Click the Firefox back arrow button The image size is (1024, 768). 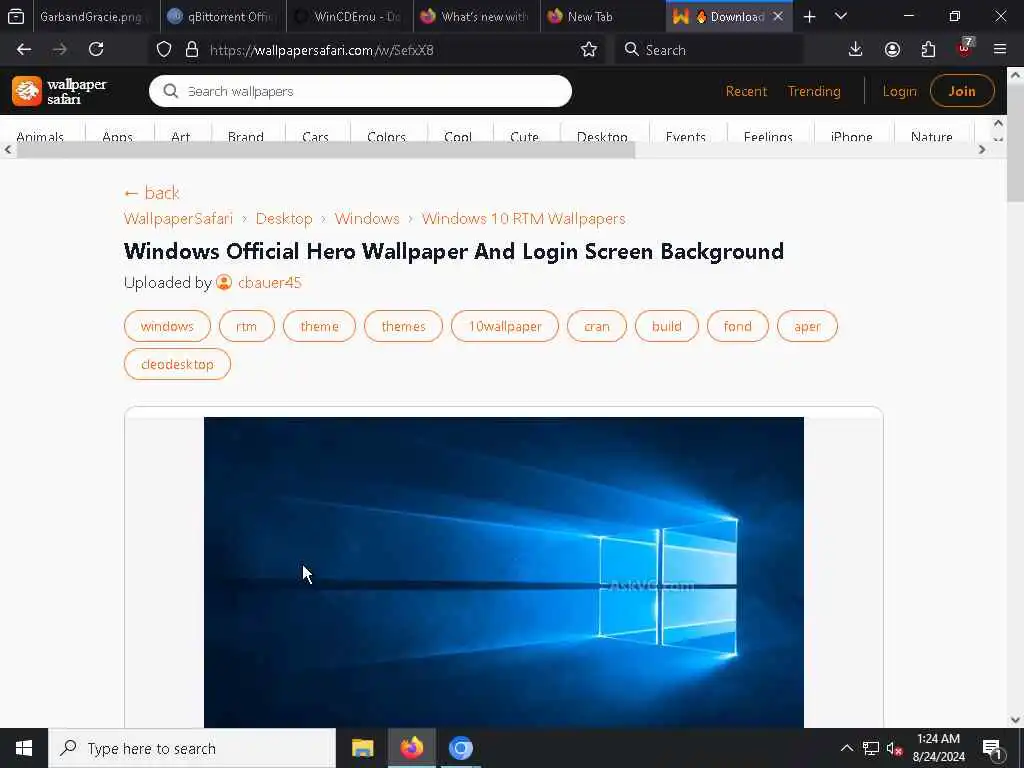click(24, 50)
